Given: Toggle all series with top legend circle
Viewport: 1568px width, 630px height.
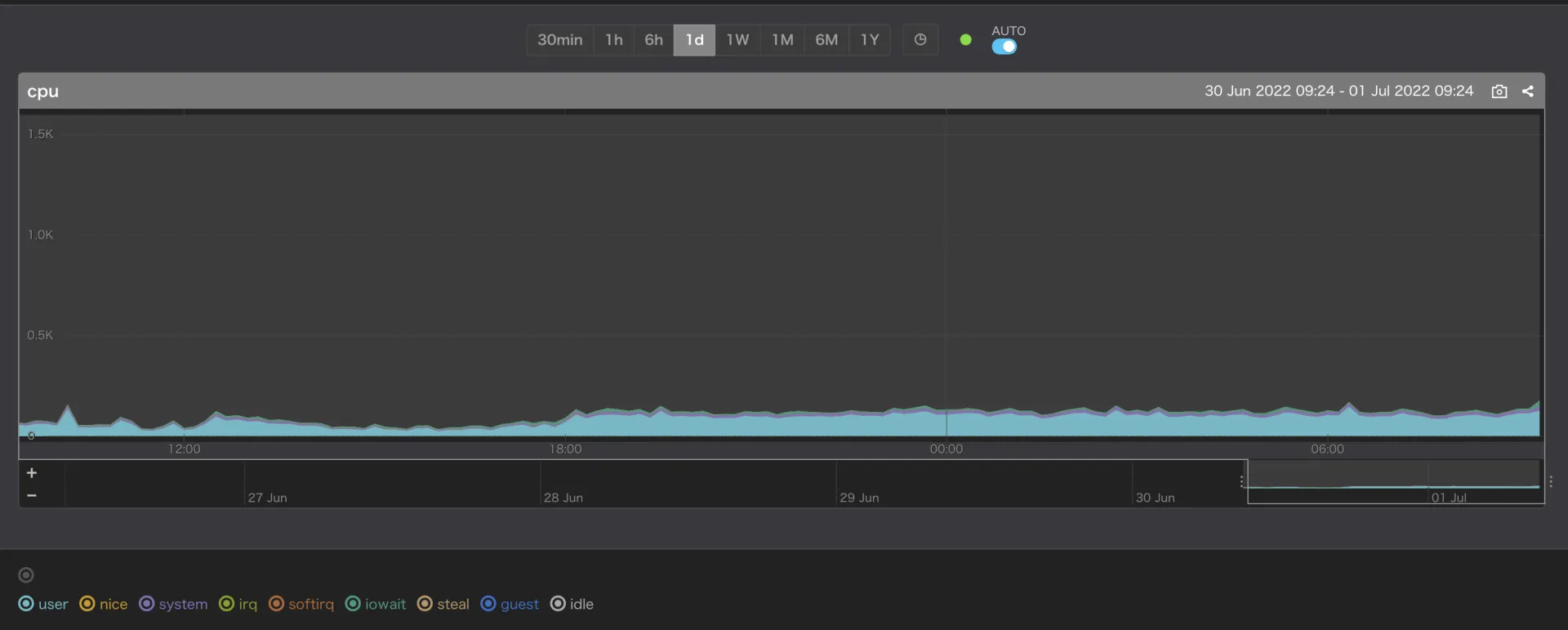Looking at the screenshot, I should (26, 575).
